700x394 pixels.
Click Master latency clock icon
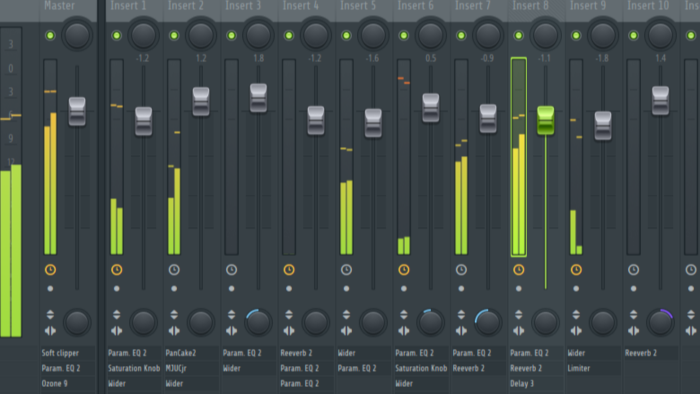50,270
